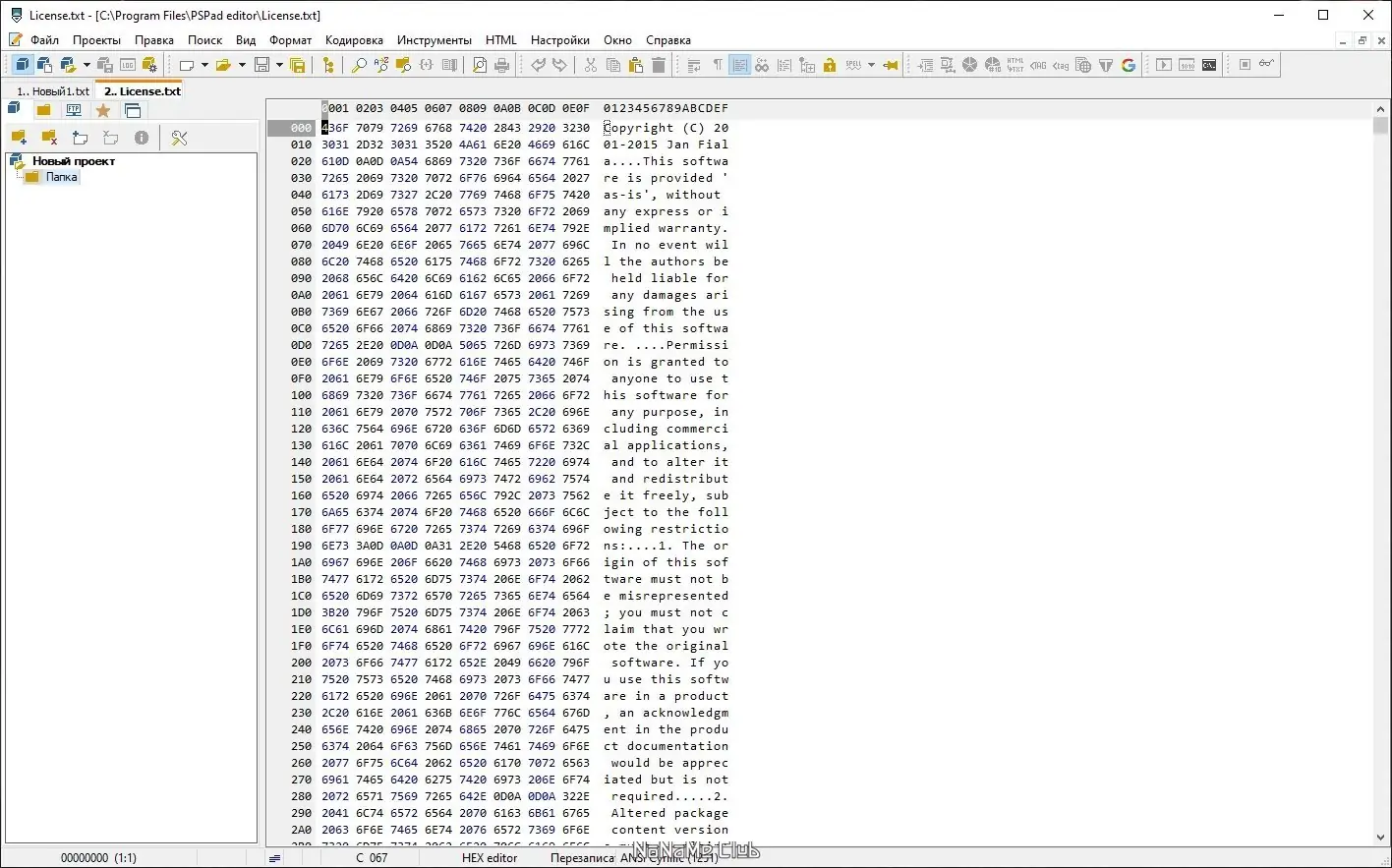1392x868 pixels.
Task: Click the A-to-Z find and replace icon
Action: click(x=381, y=65)
